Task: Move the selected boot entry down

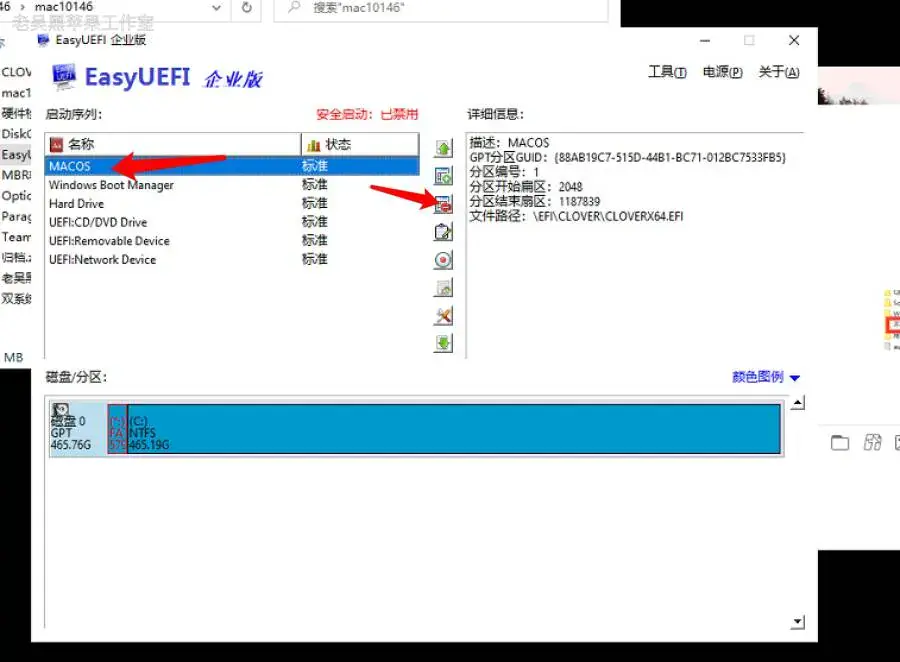Action: point(443,343)
